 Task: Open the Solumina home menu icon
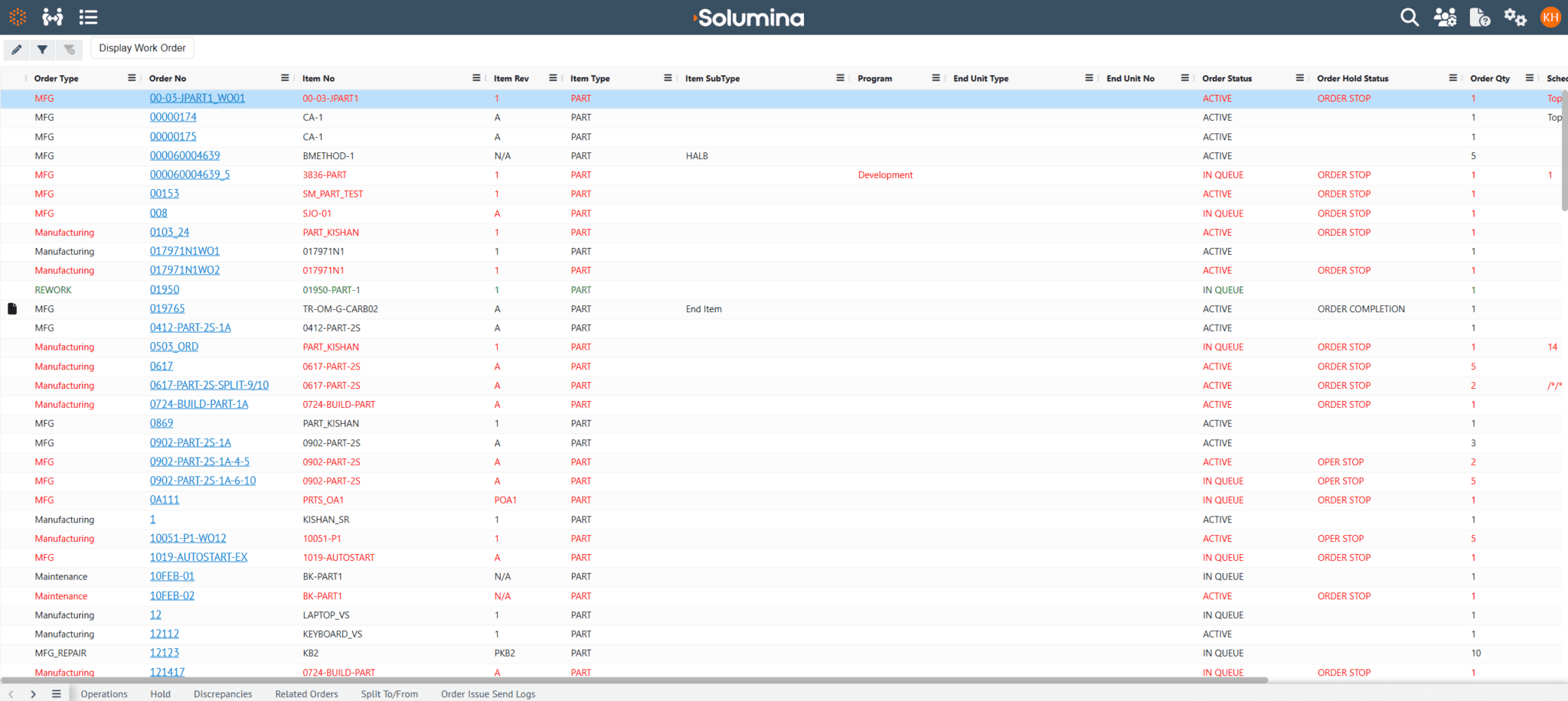click(x=16, y=17)
